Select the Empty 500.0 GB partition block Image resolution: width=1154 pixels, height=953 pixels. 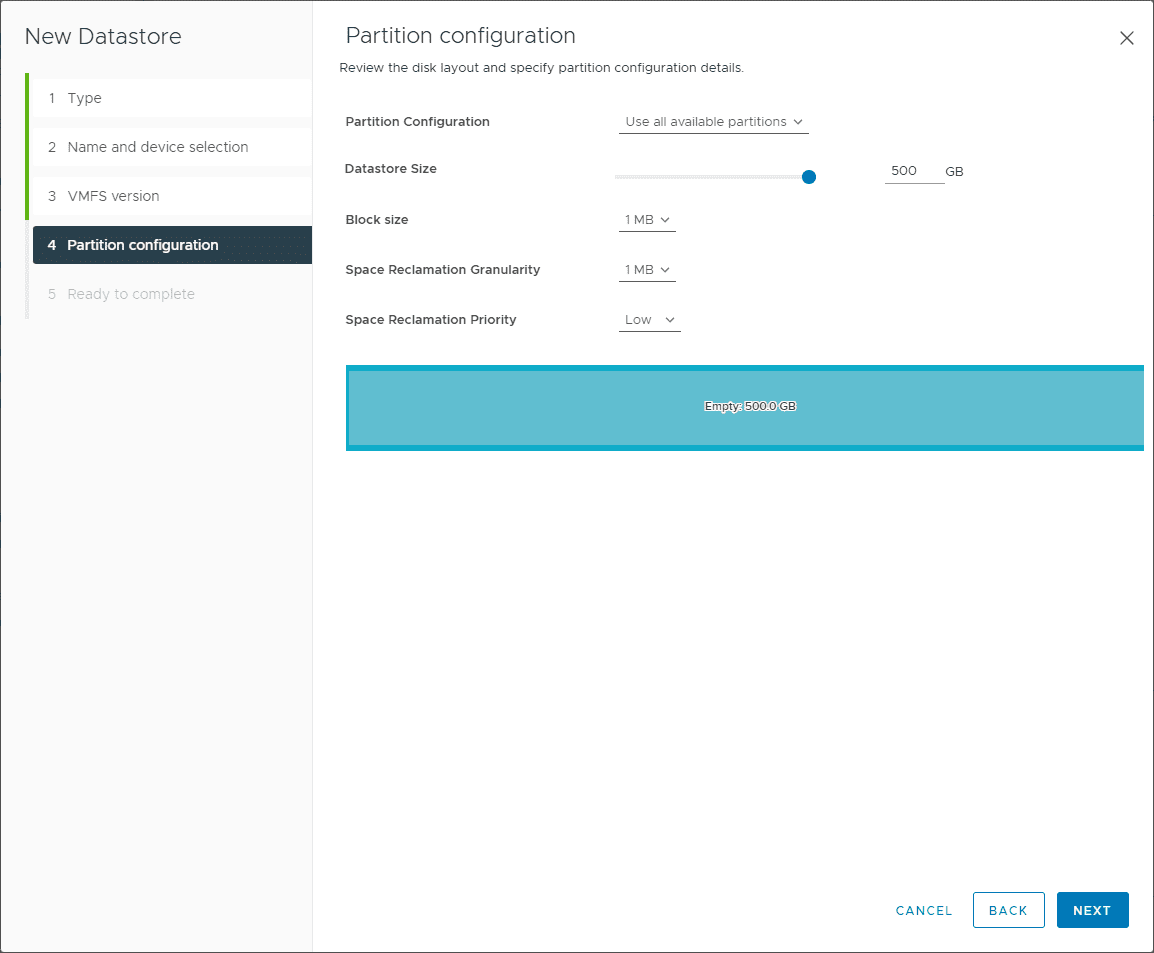[745, 407]
